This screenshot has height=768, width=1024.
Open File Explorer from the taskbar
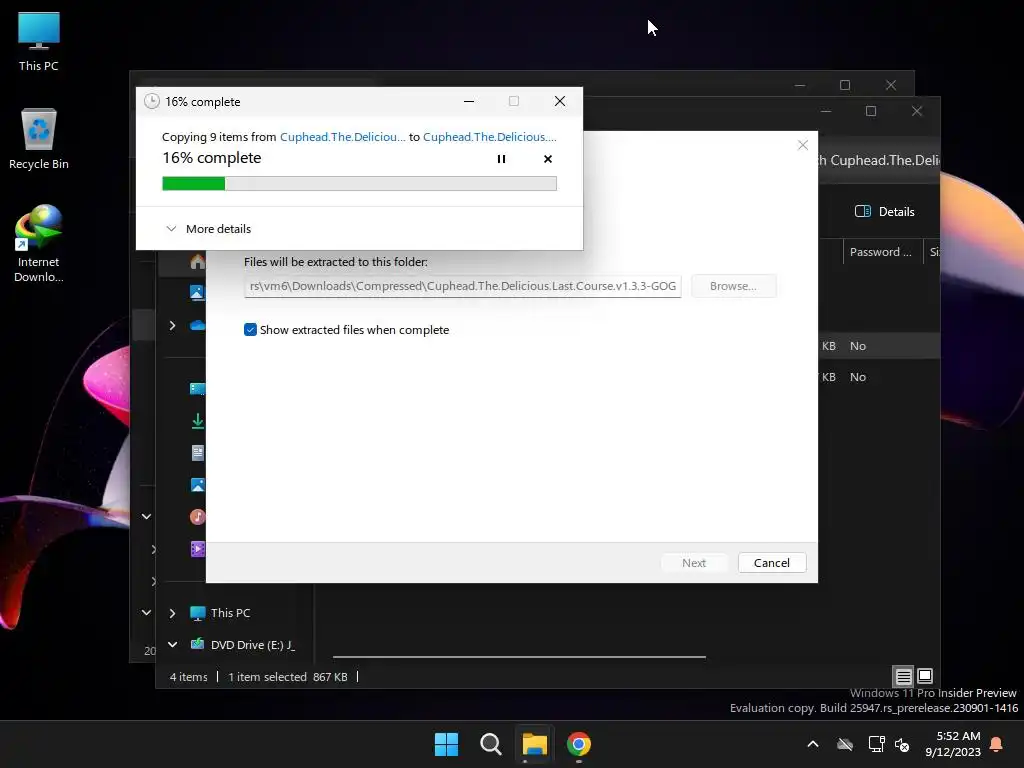(x=534, y=744)
